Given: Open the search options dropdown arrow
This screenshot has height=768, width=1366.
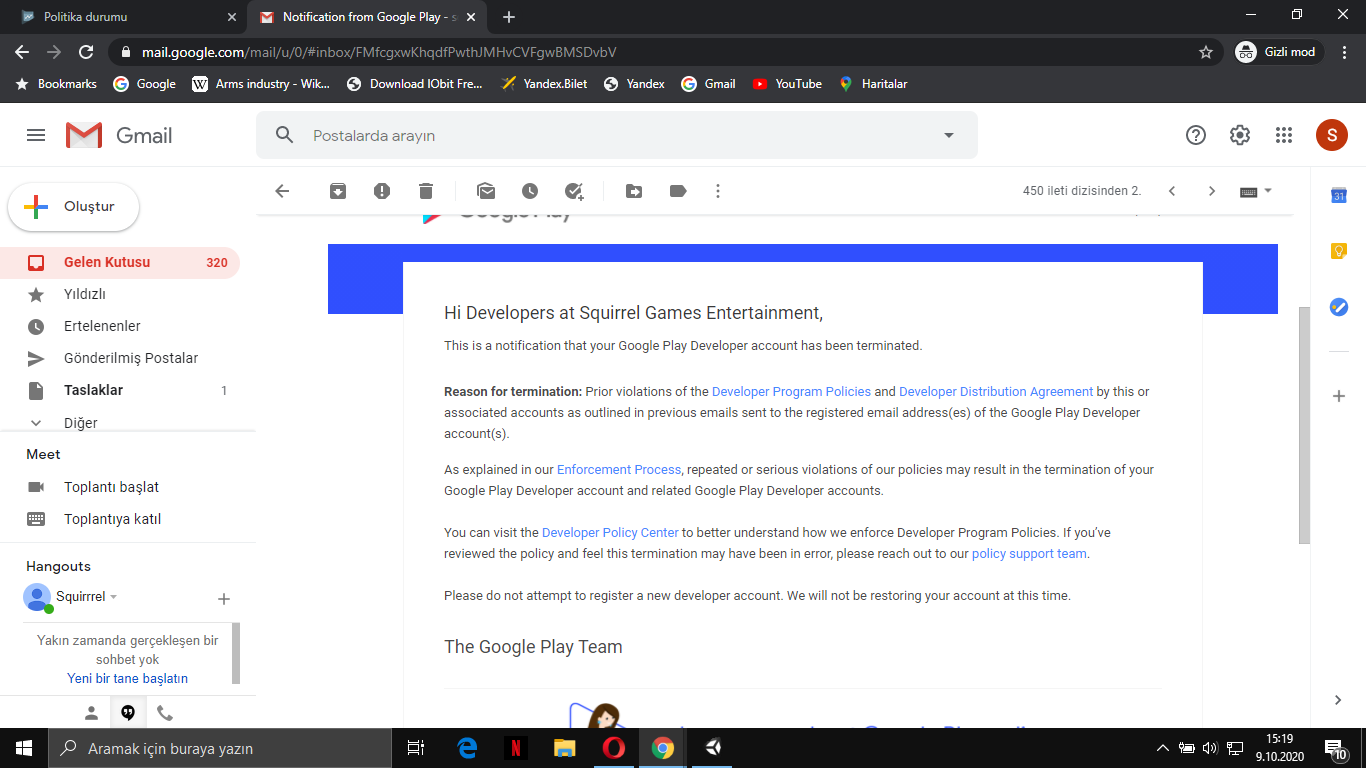Looking at the screenshot, I should 949,135.
